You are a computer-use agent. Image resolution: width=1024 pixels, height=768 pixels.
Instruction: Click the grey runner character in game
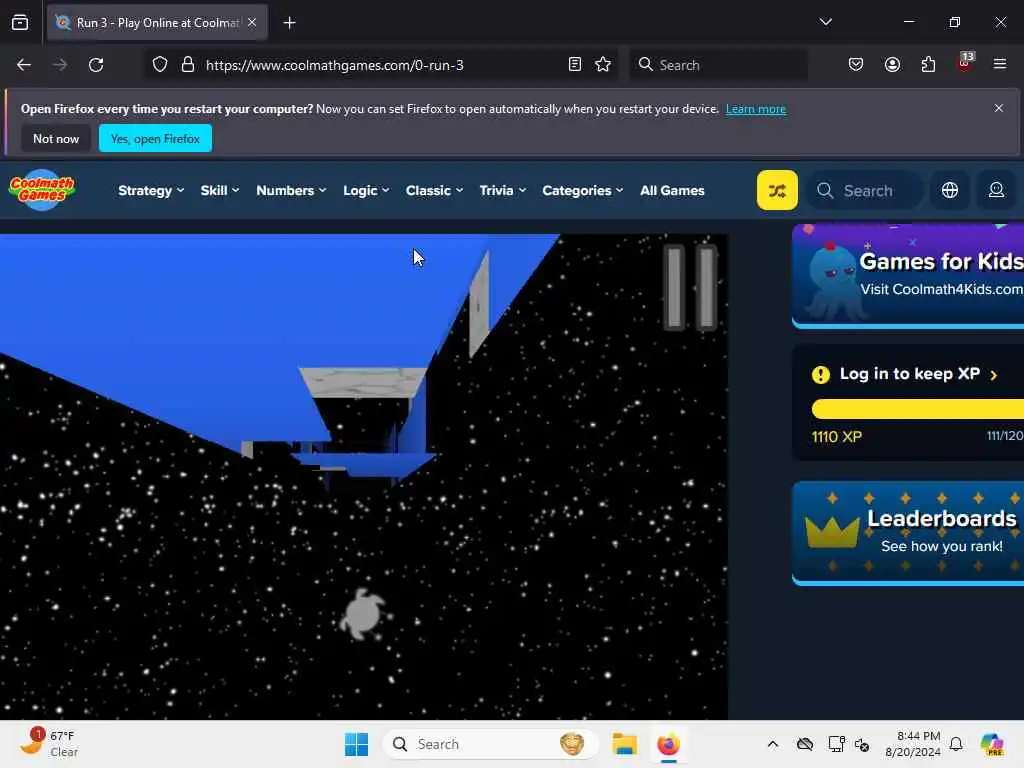(x=364, y=614)
